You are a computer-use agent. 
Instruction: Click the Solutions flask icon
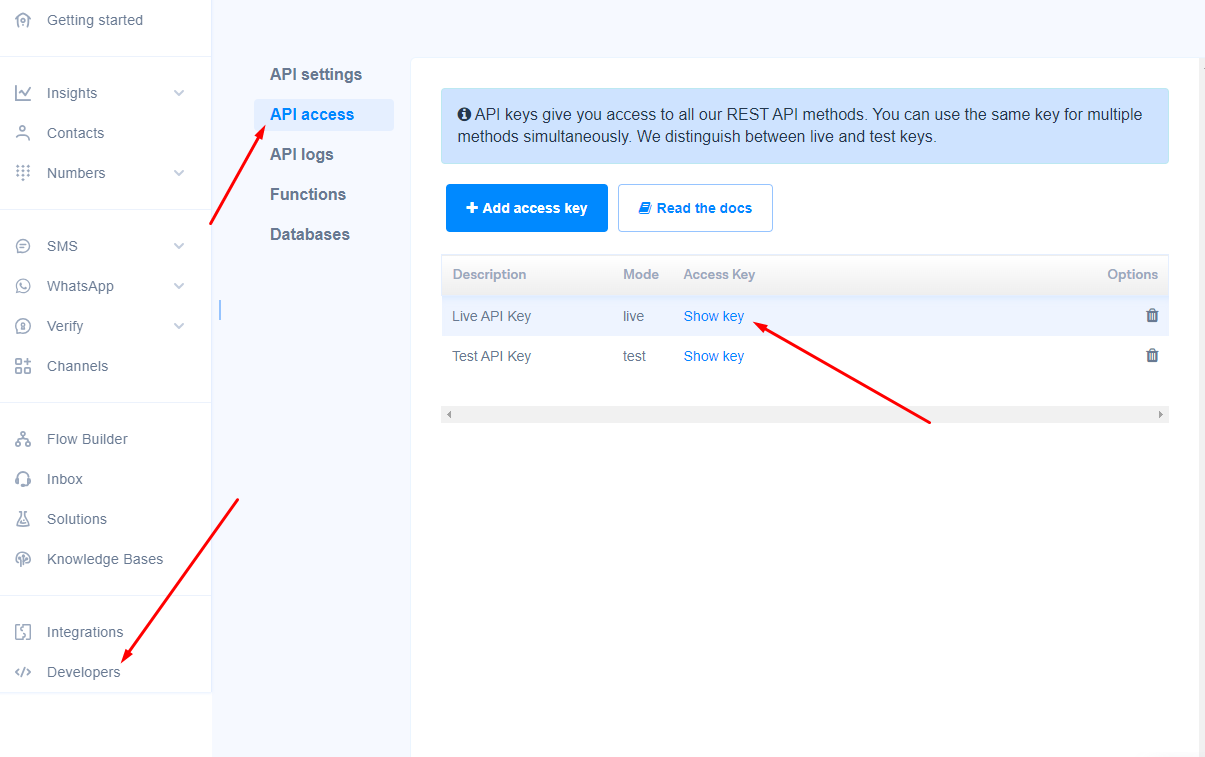23,519
